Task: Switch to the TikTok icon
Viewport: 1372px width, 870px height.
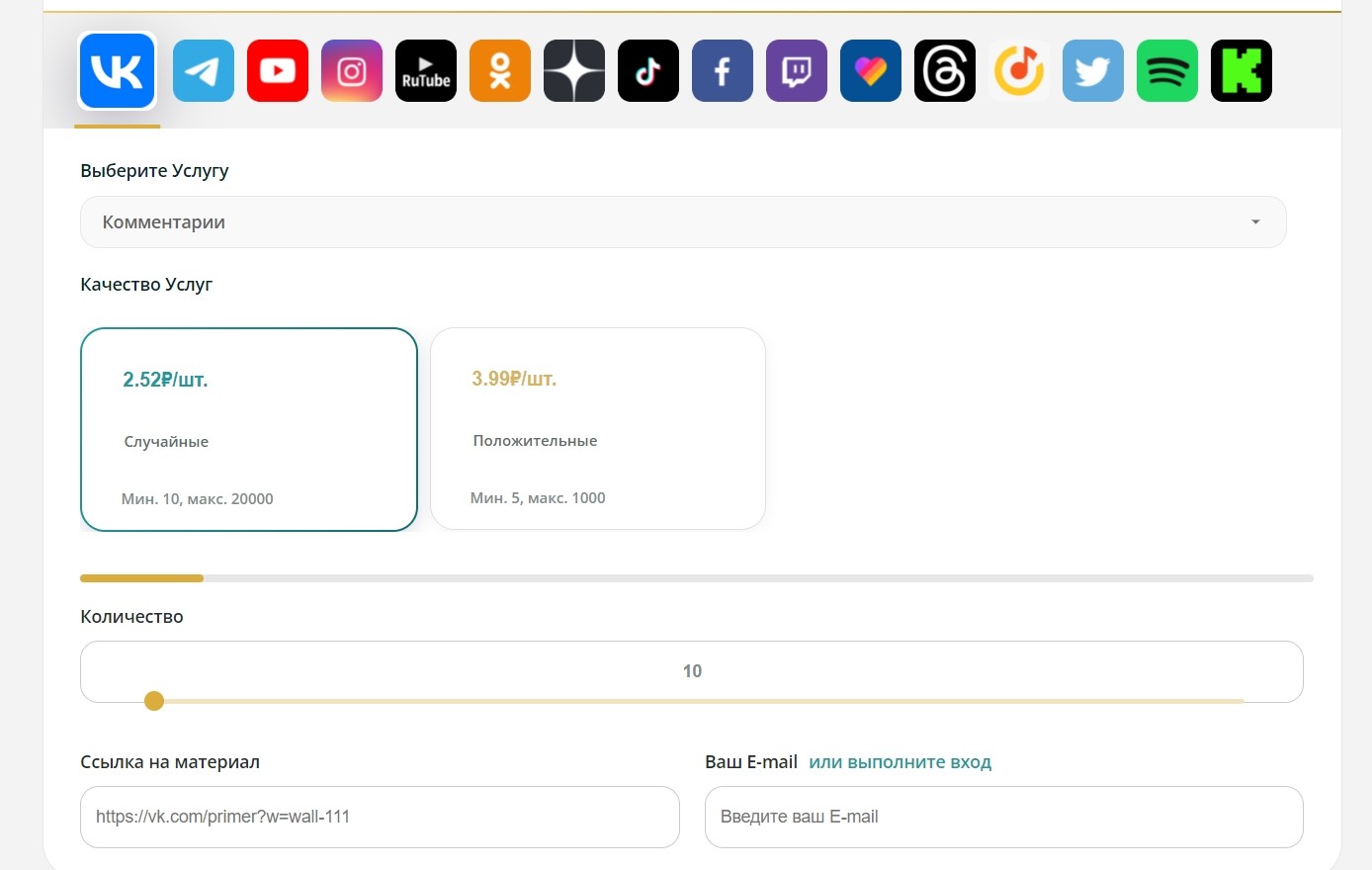Action: pos(648,70)
